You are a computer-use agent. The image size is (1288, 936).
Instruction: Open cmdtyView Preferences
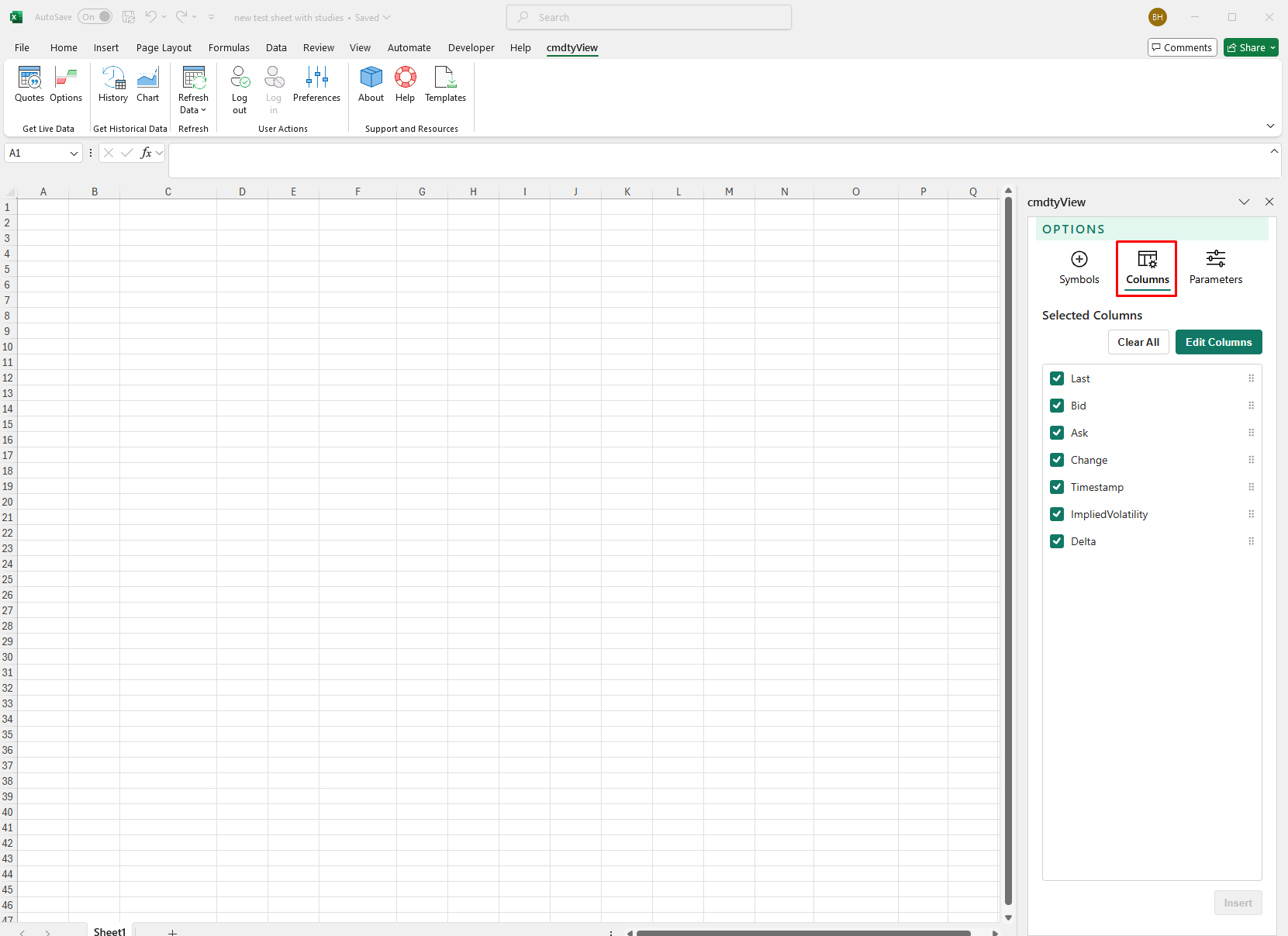[x=316, y=84]
